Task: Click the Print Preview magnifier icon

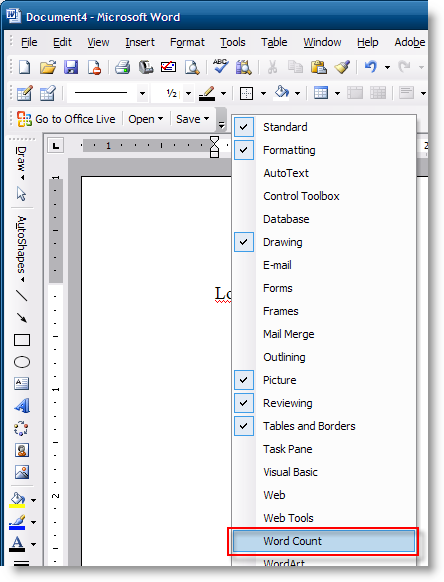Action: pos(192,68)
